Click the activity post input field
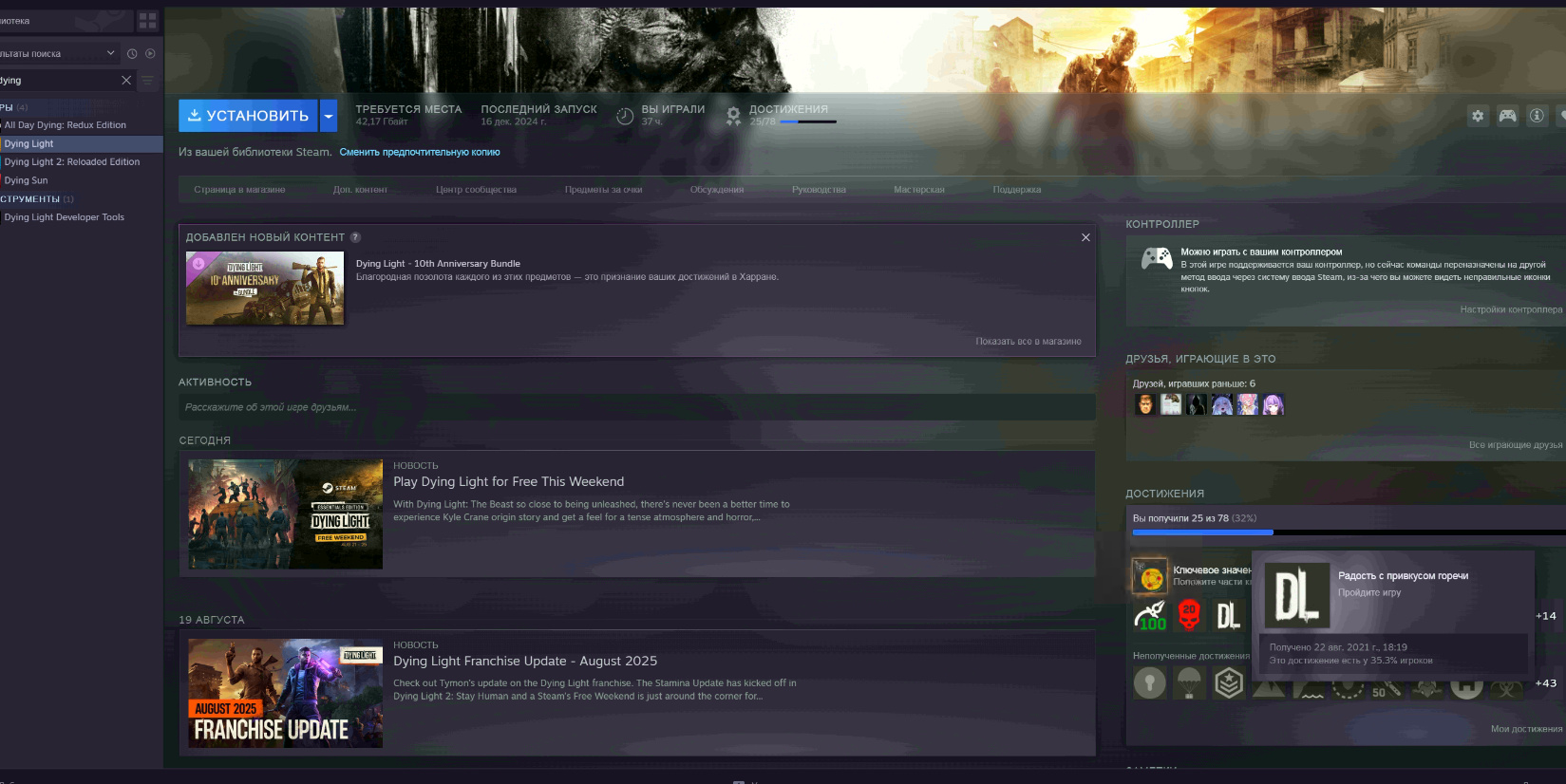Screen dimensions: 1566x784 pos(637,407)
